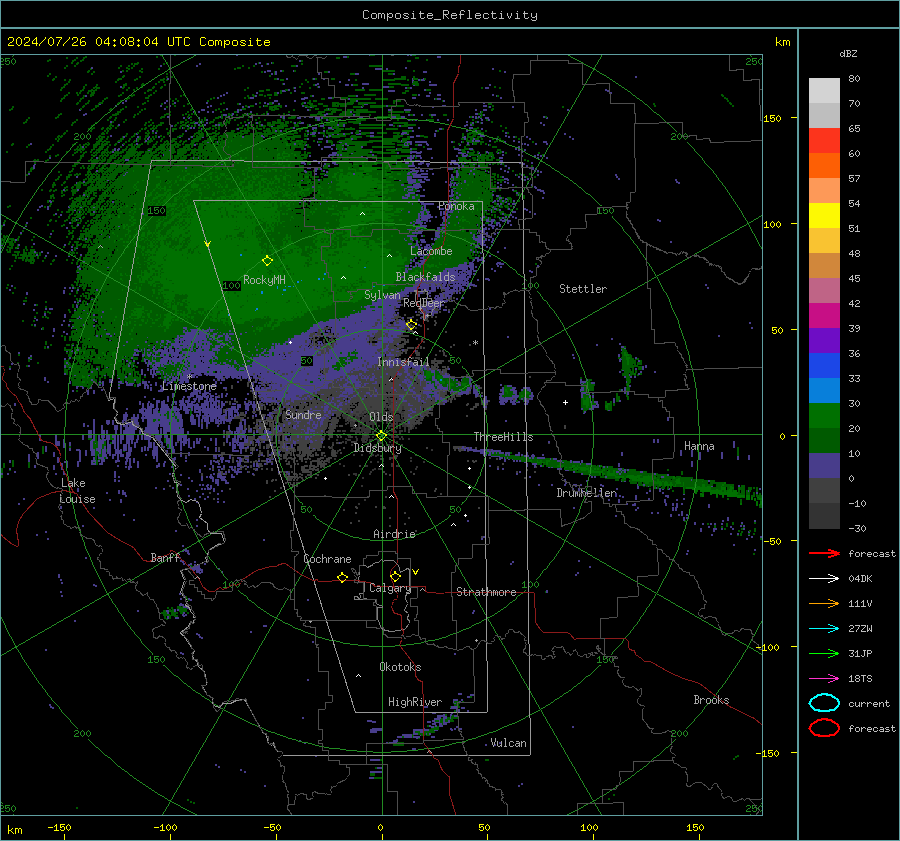Image resolution: width=900 pixels, height=841 pixels.
Task: Click the -150 tick on bottom km axis
Action: (59, 827)
